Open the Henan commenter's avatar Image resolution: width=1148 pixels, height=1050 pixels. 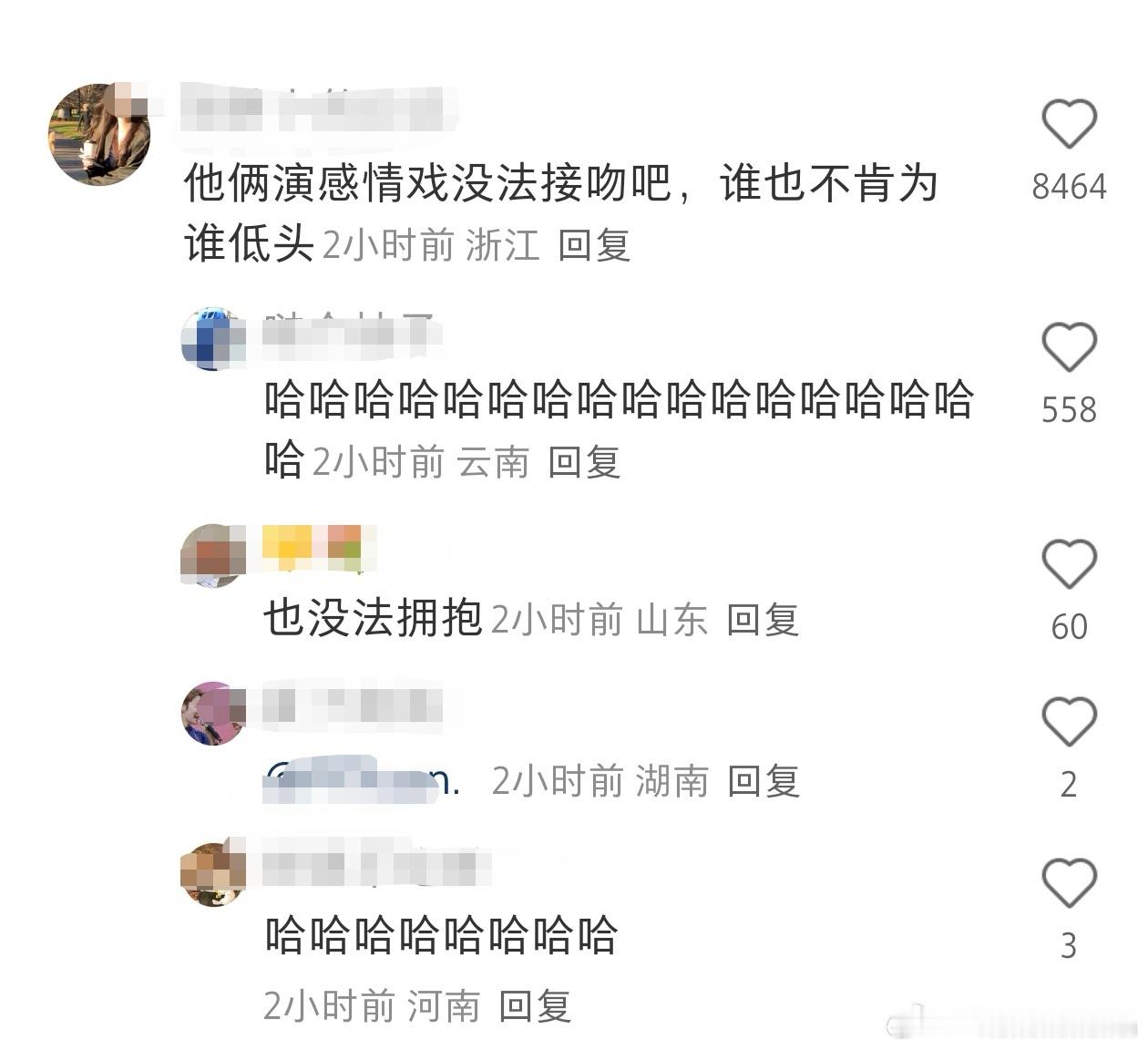coord(214,874)
